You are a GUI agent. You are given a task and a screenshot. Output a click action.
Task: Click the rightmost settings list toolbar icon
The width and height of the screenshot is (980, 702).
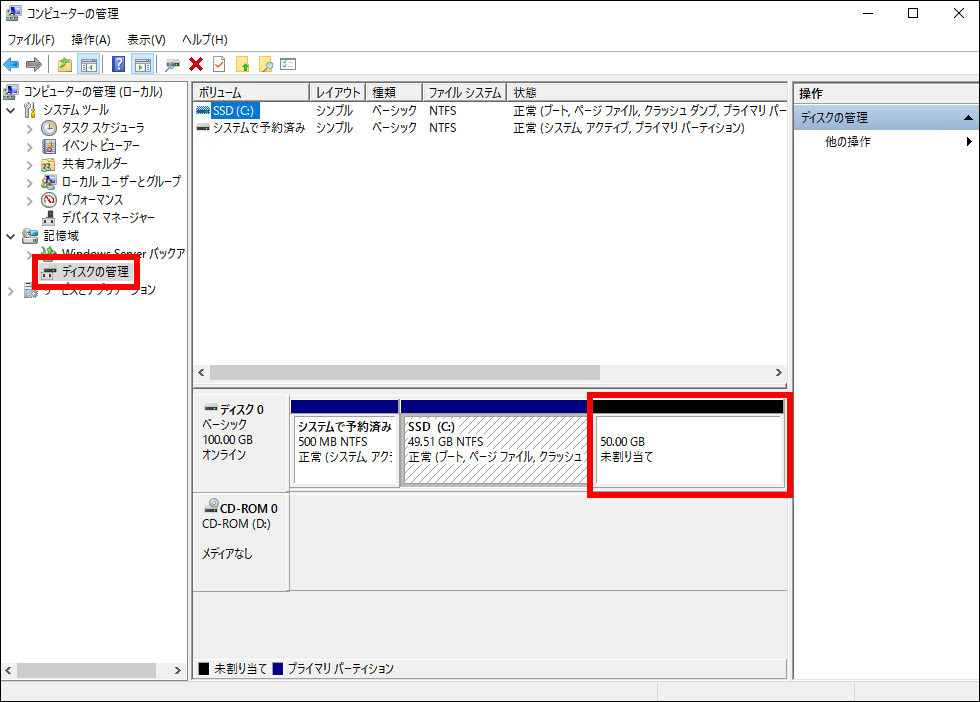click(288, 65)
